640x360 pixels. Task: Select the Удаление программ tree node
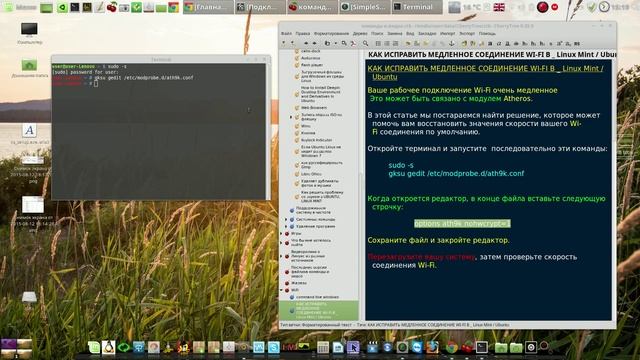(x=315, y=227)
